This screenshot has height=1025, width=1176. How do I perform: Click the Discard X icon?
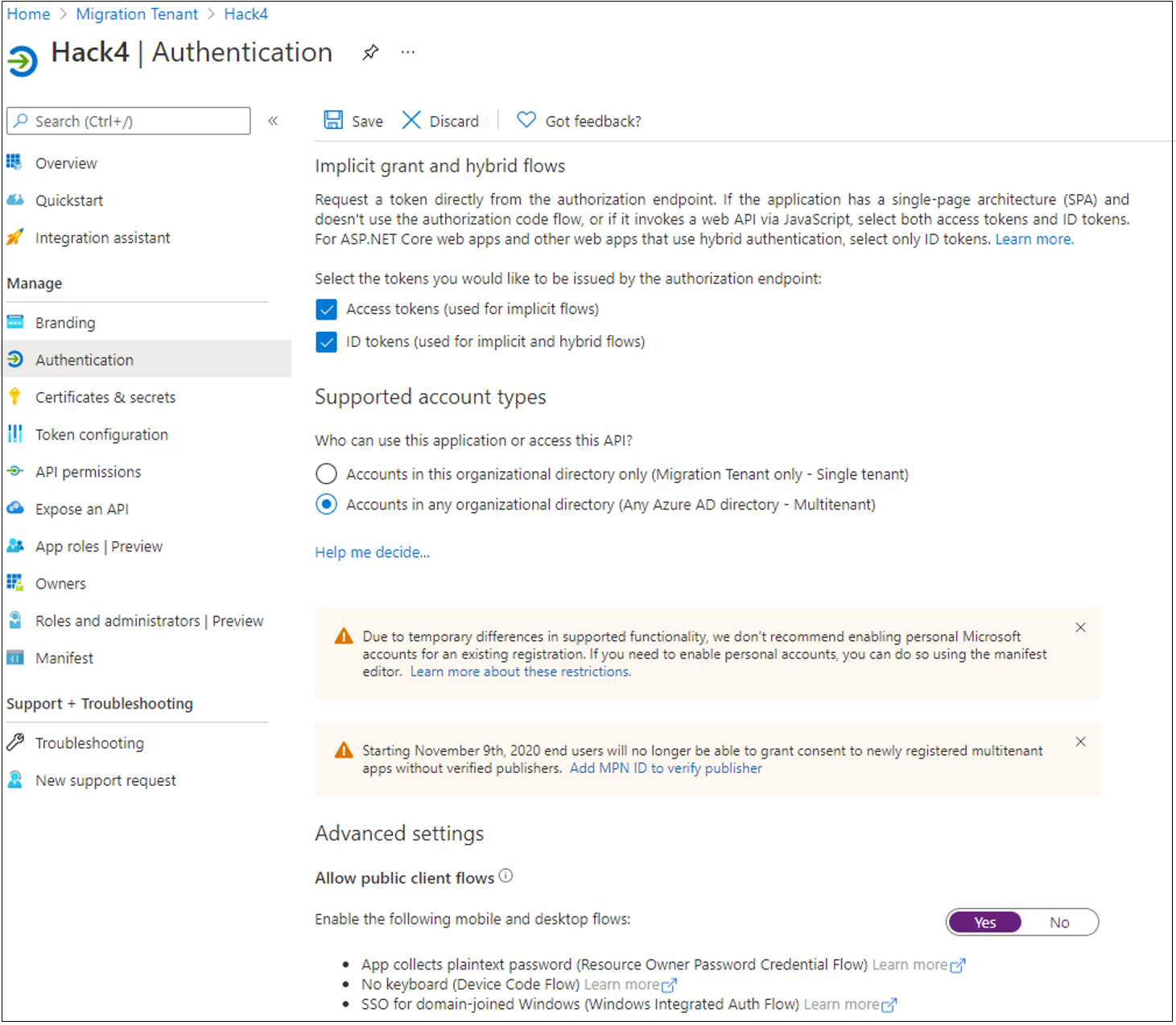411,120
